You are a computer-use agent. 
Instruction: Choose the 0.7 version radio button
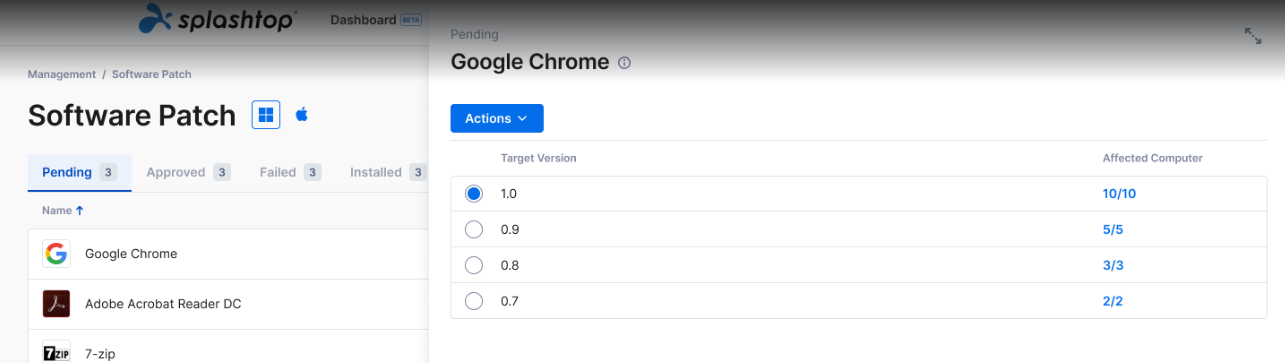click(x=474, y=301)
